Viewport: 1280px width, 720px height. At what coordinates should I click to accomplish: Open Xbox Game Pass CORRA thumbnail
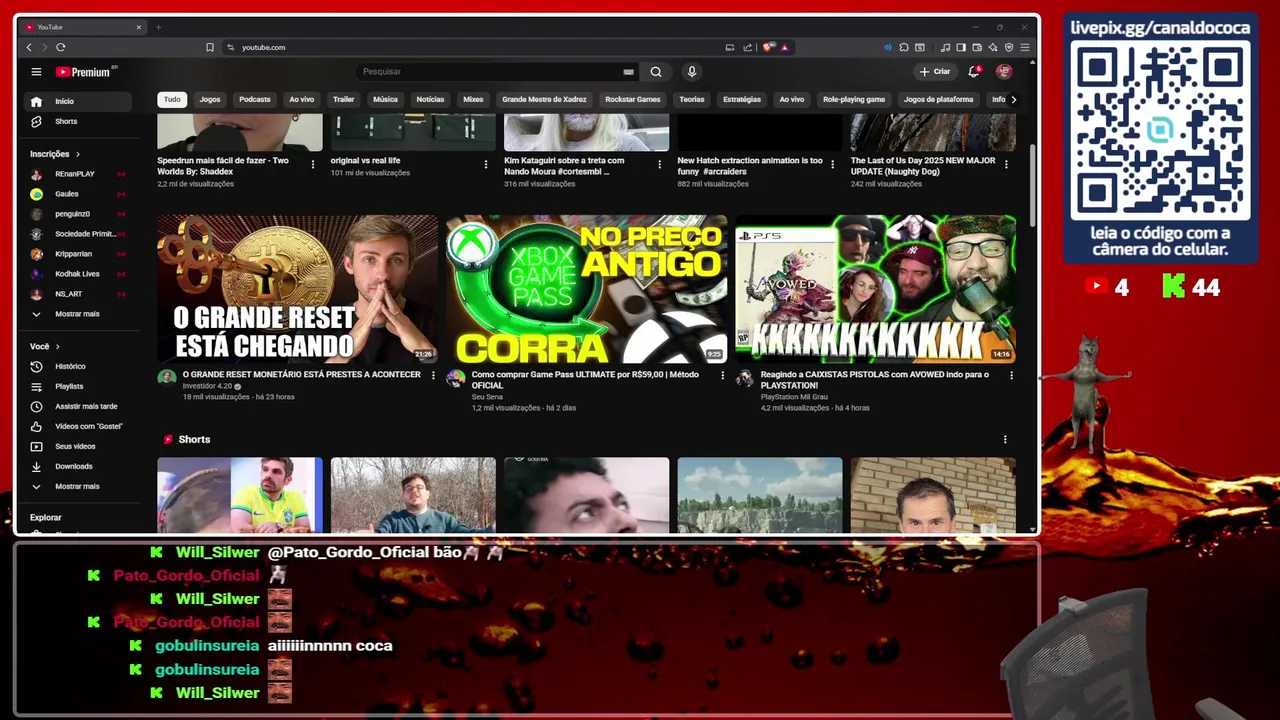coord(587,289)
